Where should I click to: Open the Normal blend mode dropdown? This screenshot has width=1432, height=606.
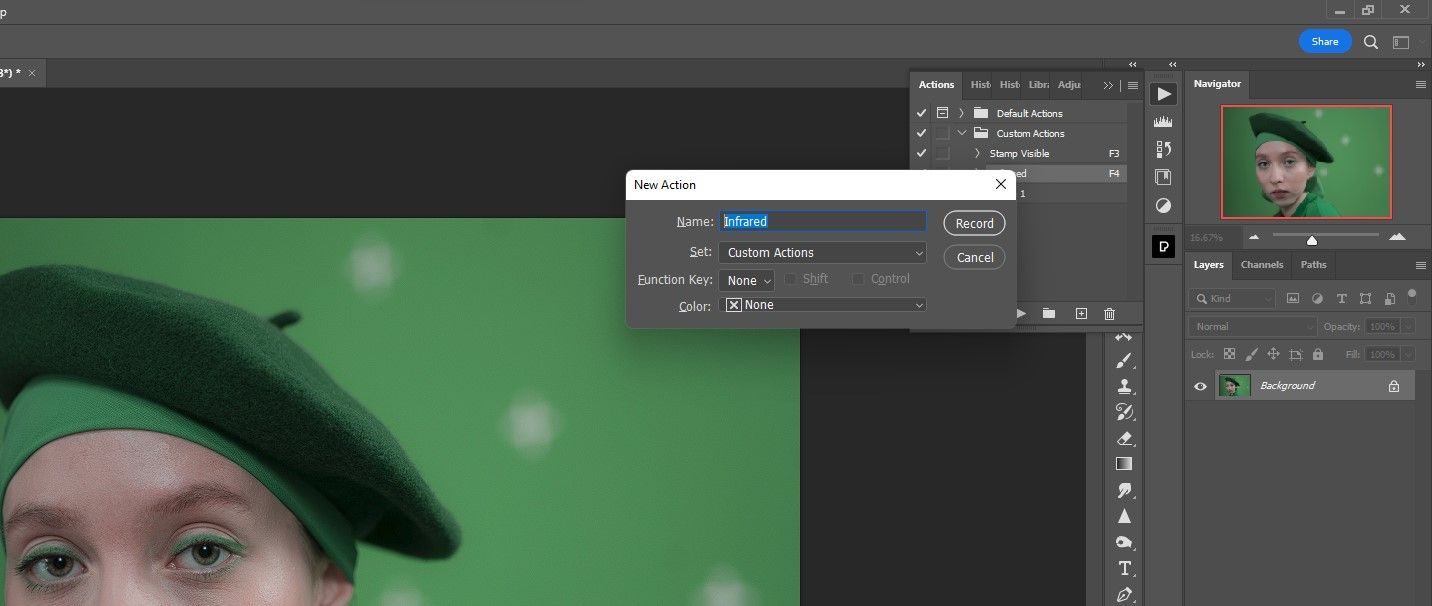1254,326
